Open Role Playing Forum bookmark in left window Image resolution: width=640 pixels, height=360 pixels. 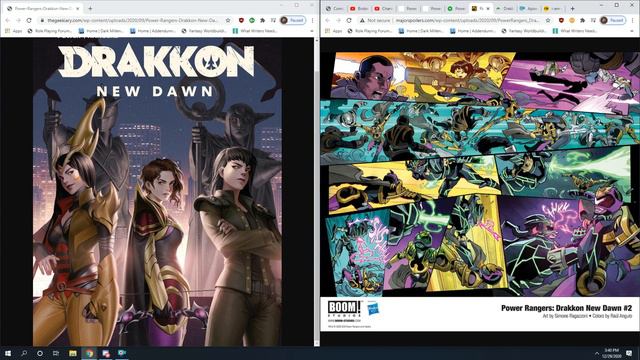[49, 31]
